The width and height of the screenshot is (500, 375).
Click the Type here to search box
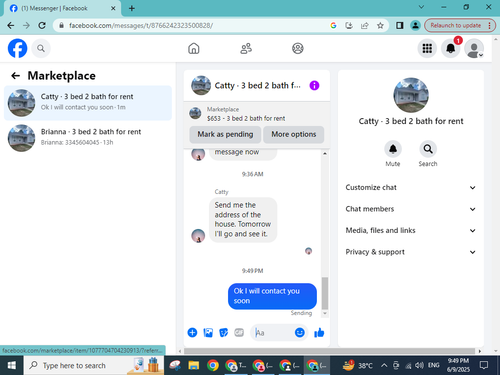coord(94,366)
